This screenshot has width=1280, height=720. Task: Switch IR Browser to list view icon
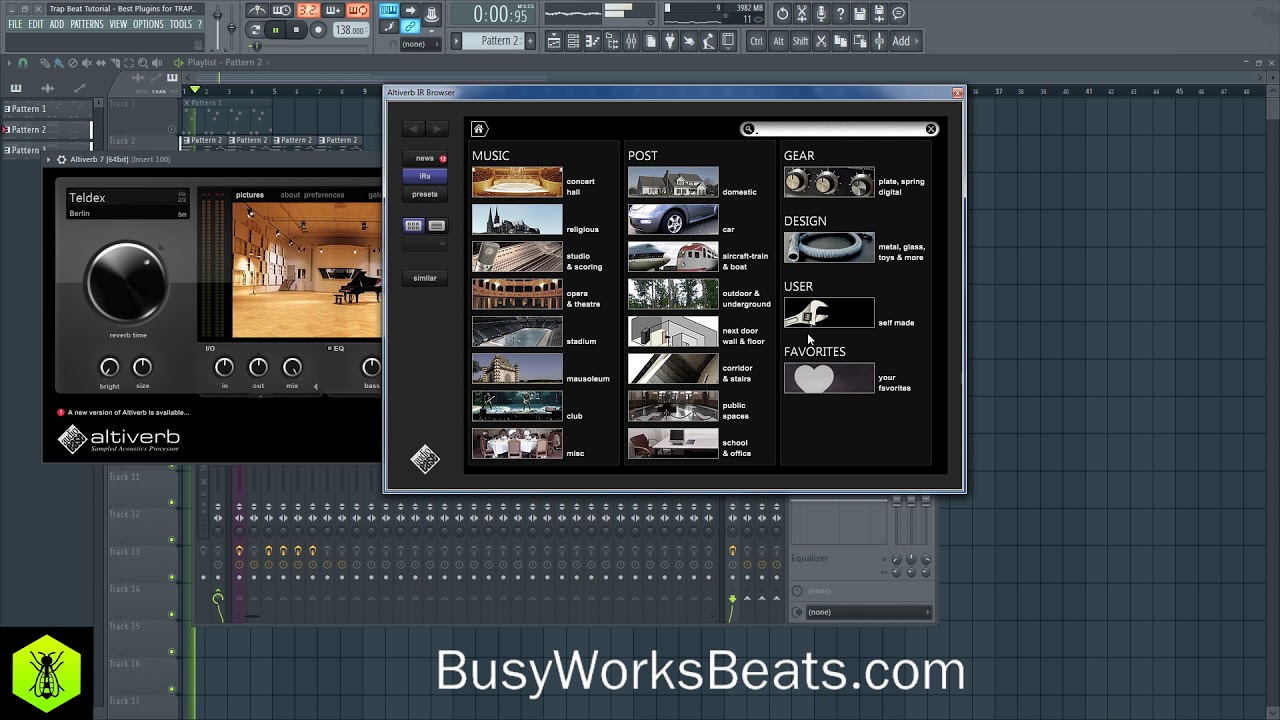[436, 226]
